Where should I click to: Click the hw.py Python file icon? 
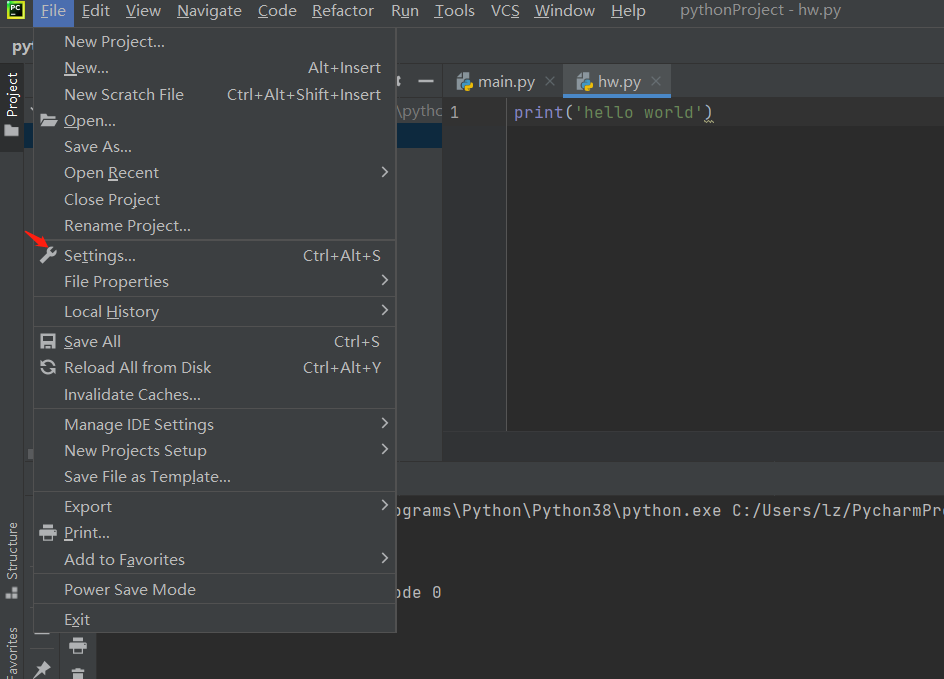(x=585, y=81)
